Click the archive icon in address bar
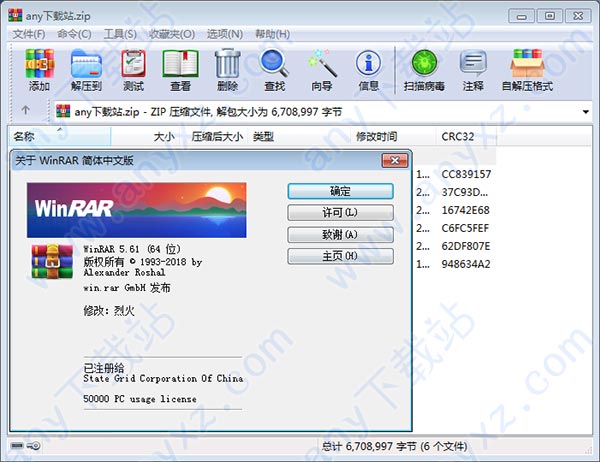 pyautogui.click(x=63, y=111)
